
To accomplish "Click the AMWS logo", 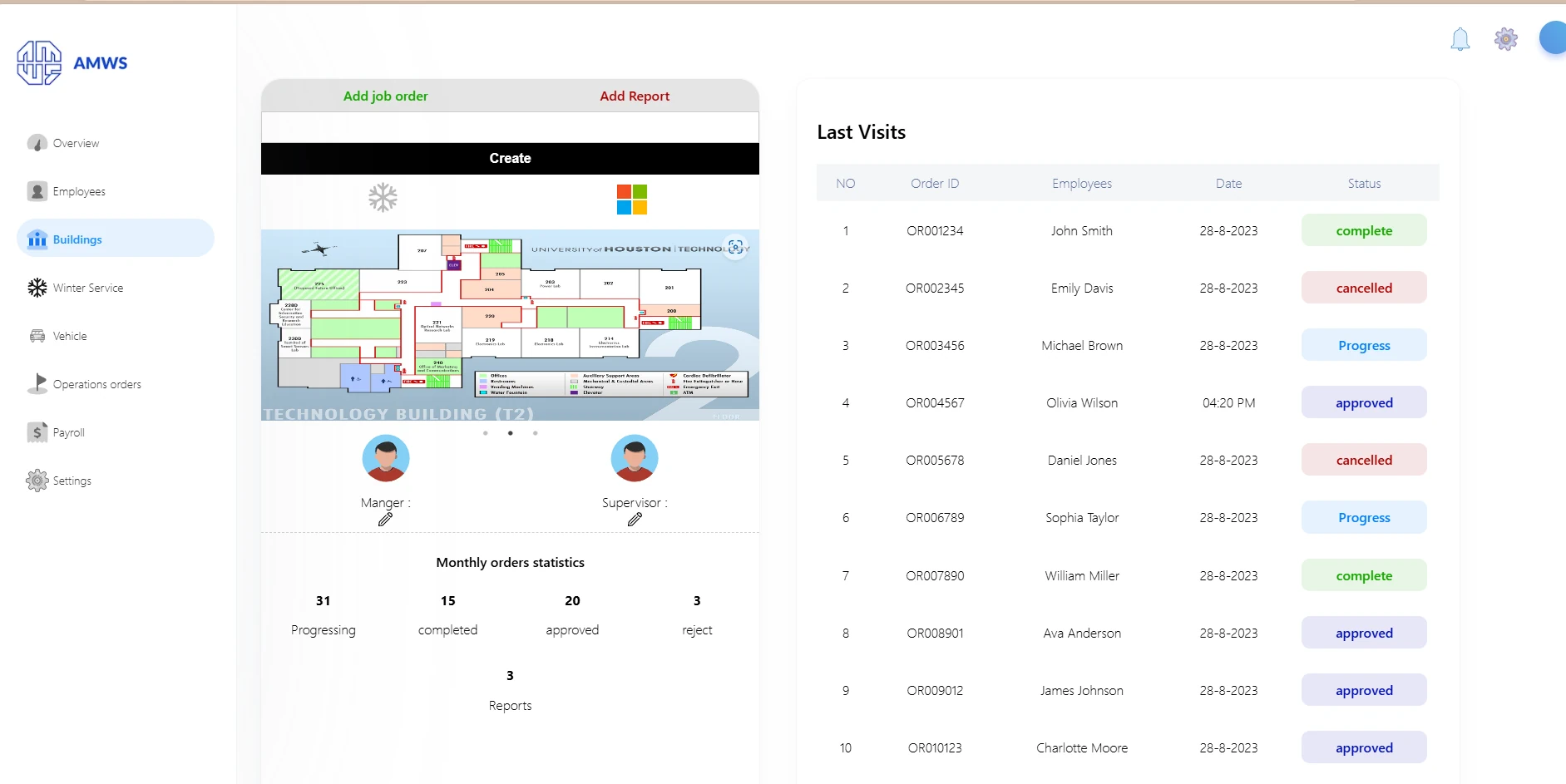I will (72, 63).
